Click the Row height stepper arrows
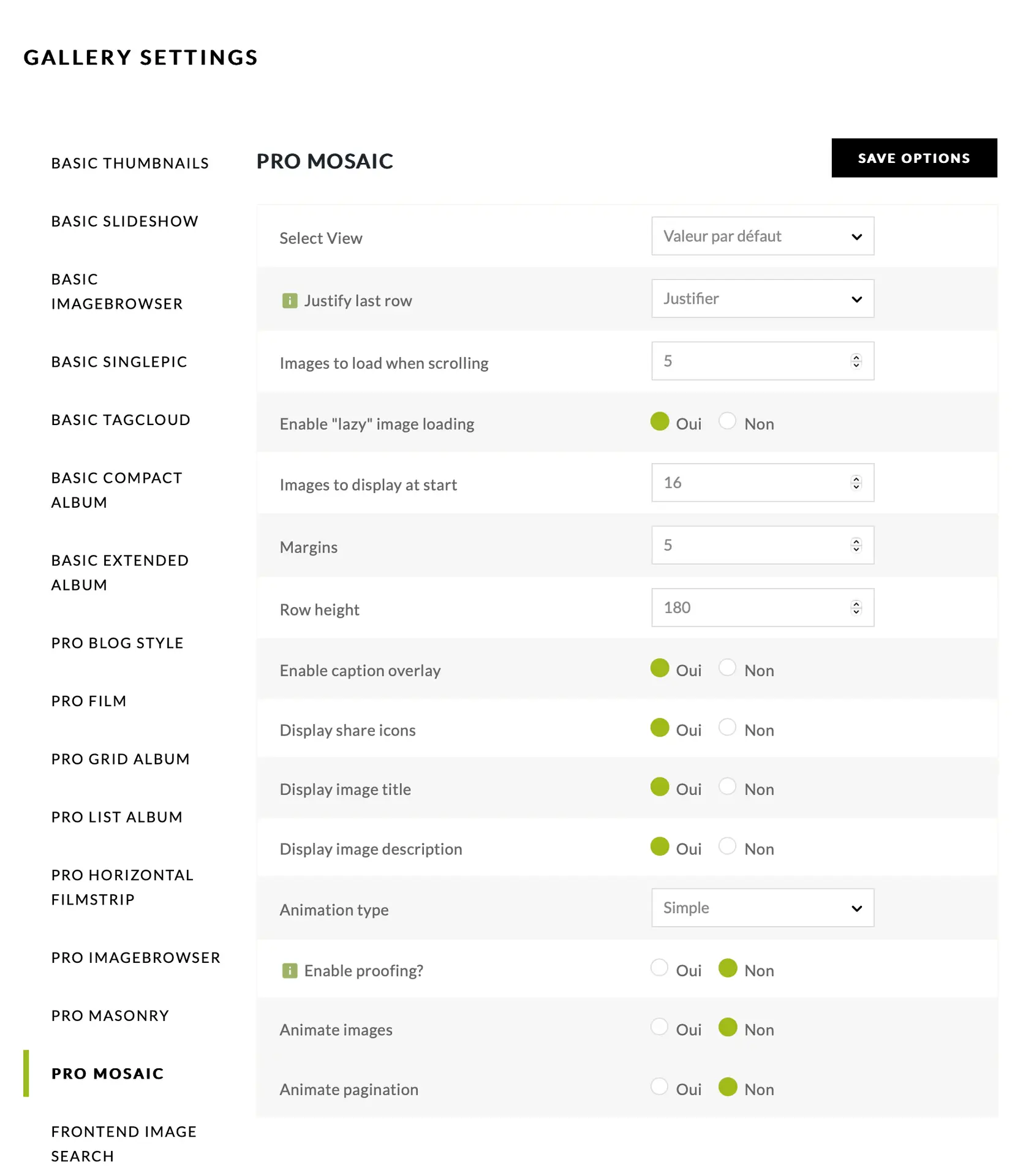 click(856, 608)
